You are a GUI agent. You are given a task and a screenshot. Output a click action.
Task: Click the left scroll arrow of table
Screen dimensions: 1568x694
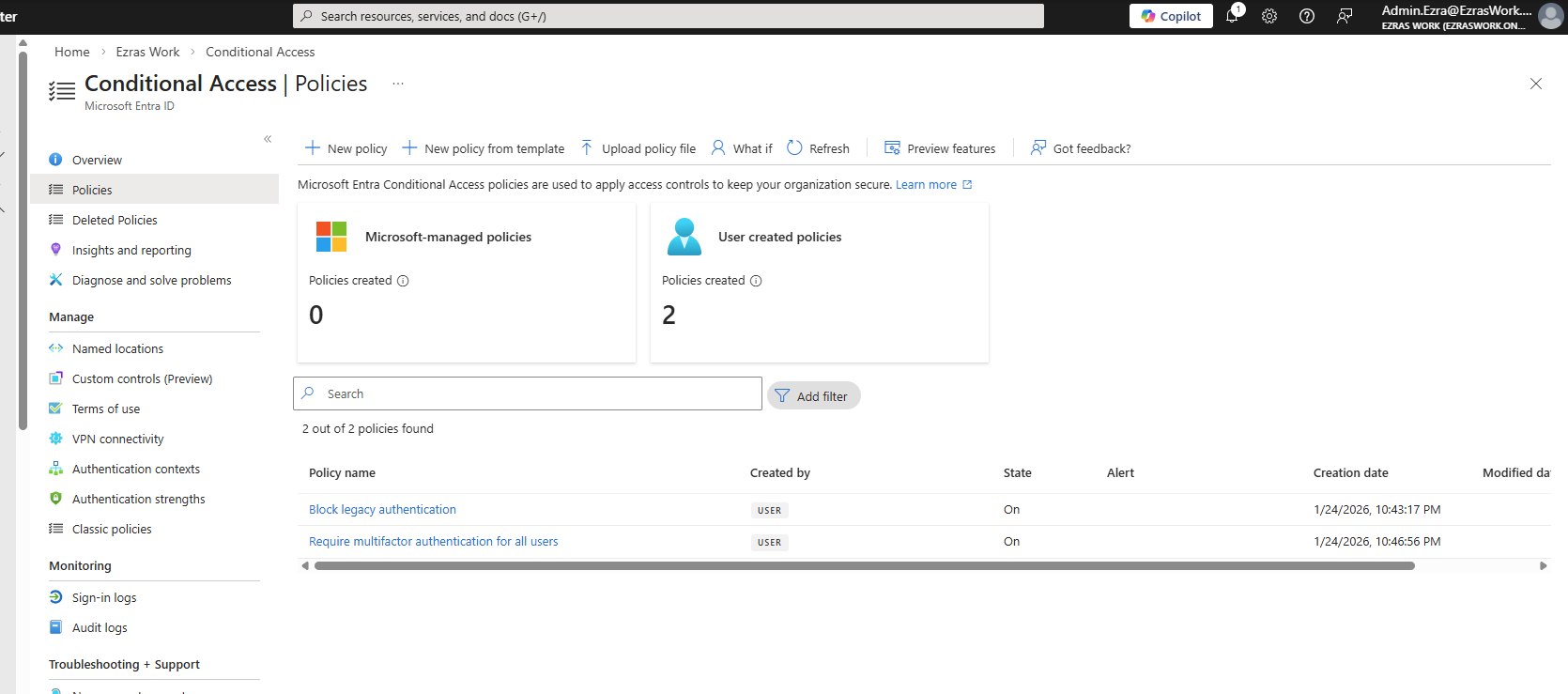coord(305,566)
